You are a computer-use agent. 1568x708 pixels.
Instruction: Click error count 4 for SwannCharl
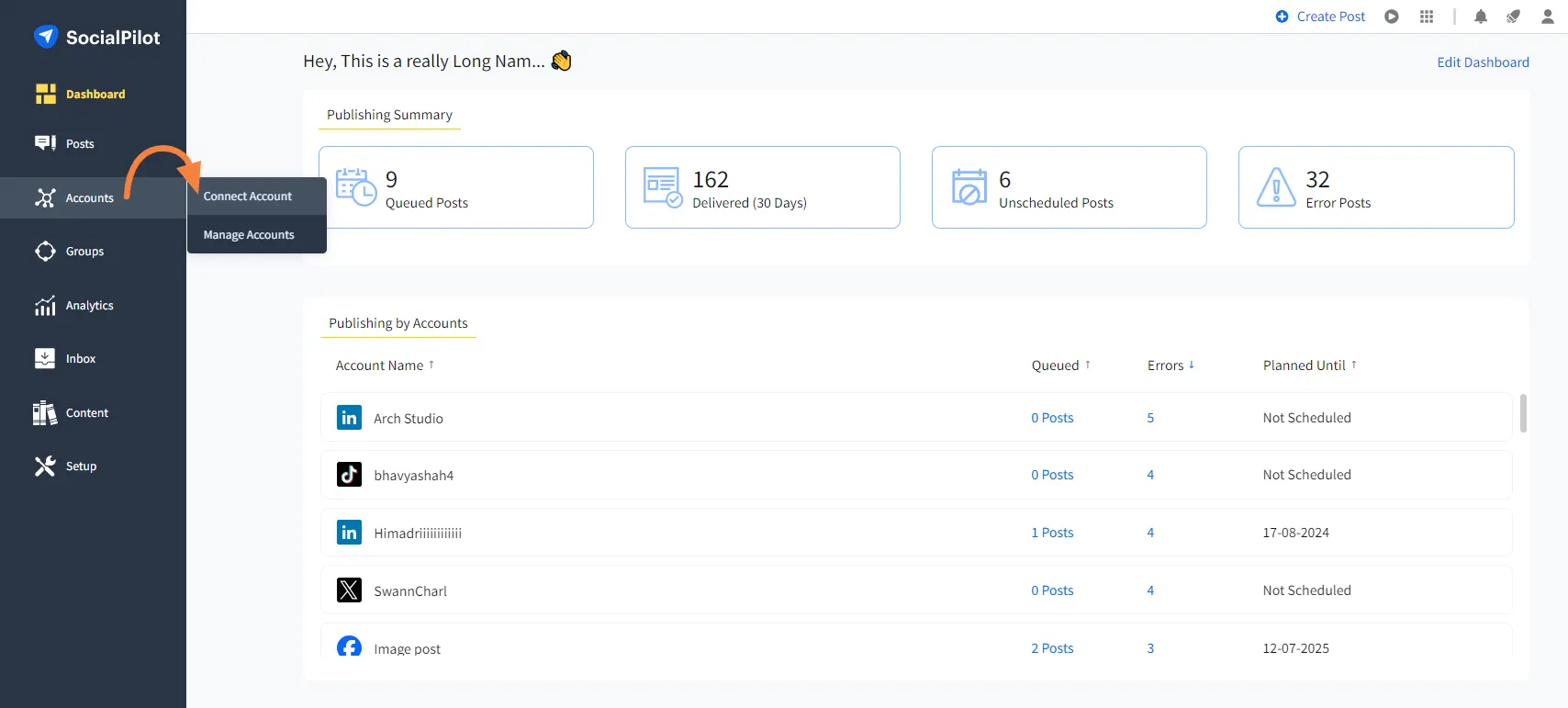(x=1150, y=590)
